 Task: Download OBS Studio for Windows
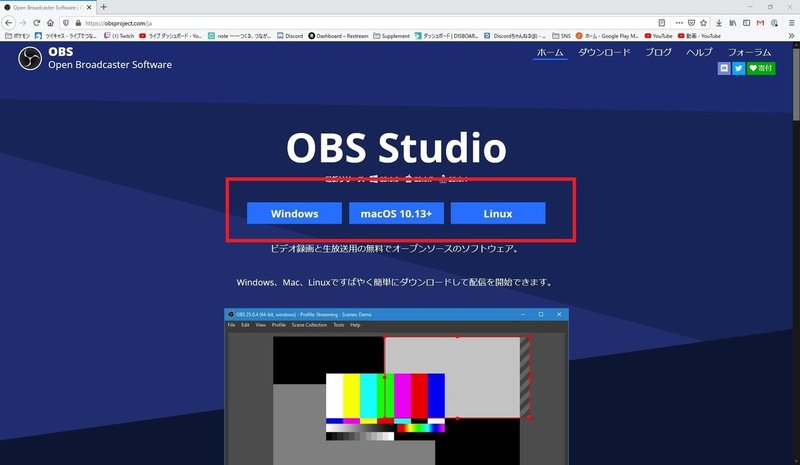coord(294,213)
